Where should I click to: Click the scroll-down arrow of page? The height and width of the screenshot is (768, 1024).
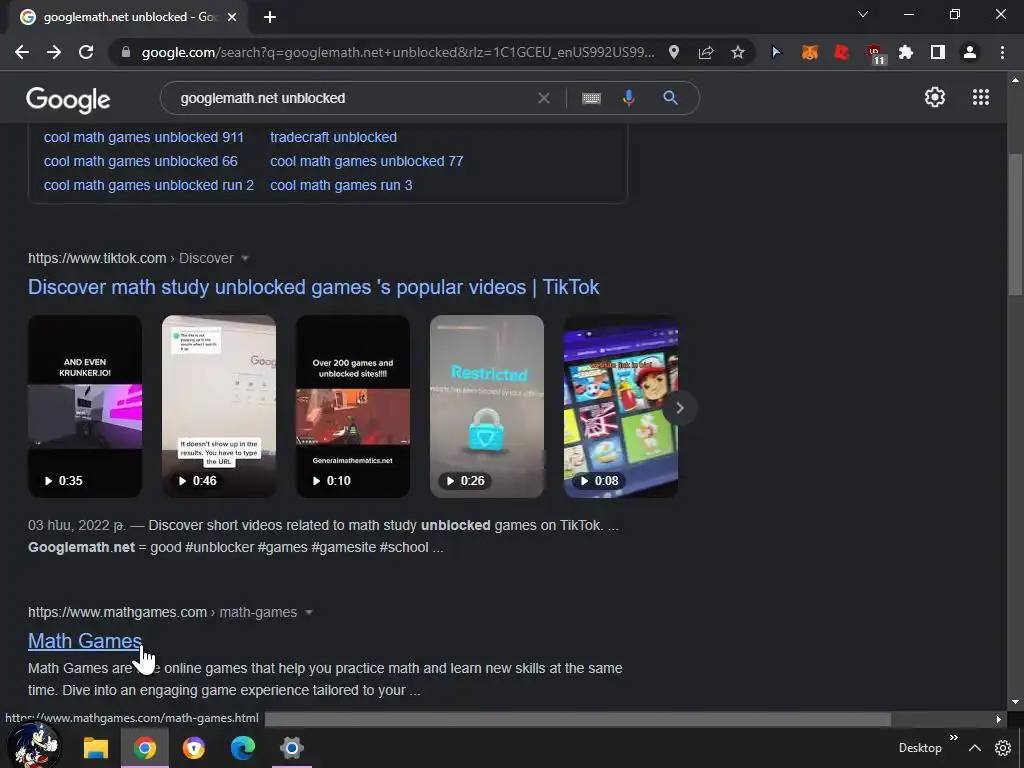pos(1015,703)
